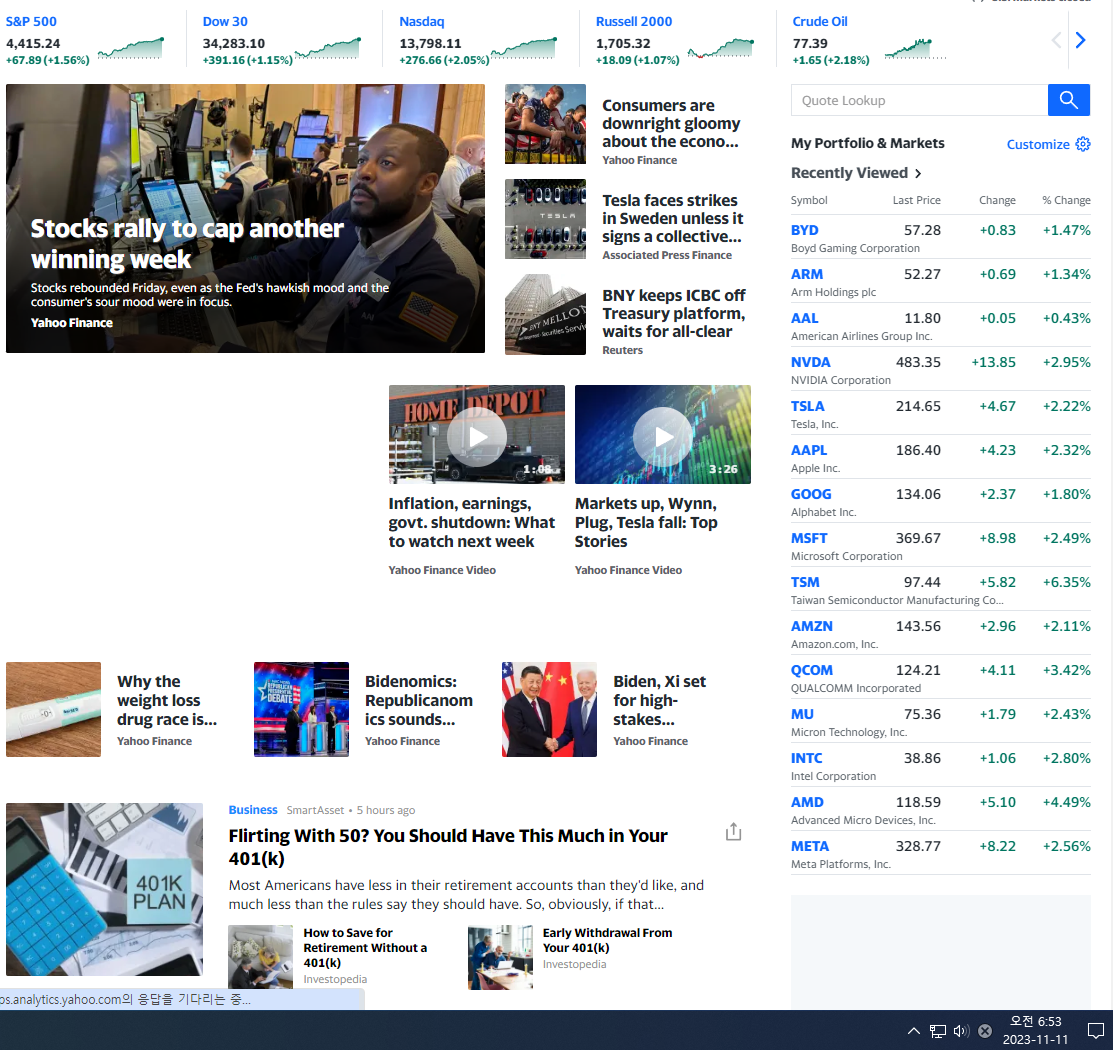Screen dimensions: 1113x1050
Task: Open the MU ticker symbol
Action: pyautogui.click(x=802, y=714)
